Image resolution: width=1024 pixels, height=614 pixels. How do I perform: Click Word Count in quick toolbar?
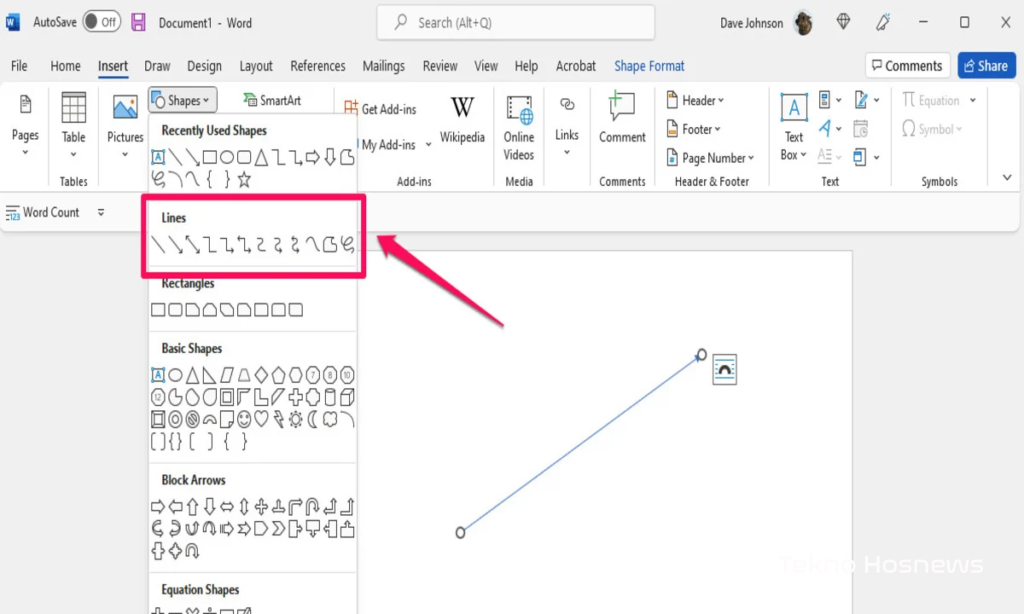[42, 212]
